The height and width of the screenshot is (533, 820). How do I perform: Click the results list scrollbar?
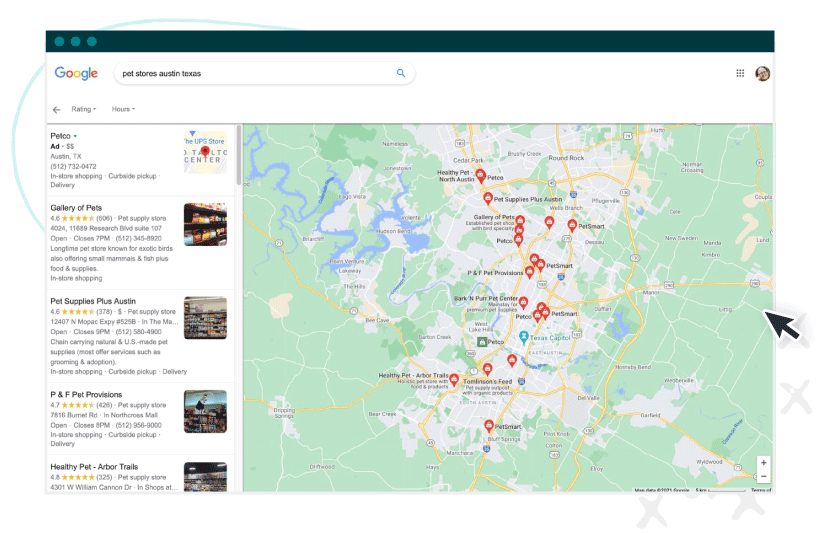(x=239, y=155)
